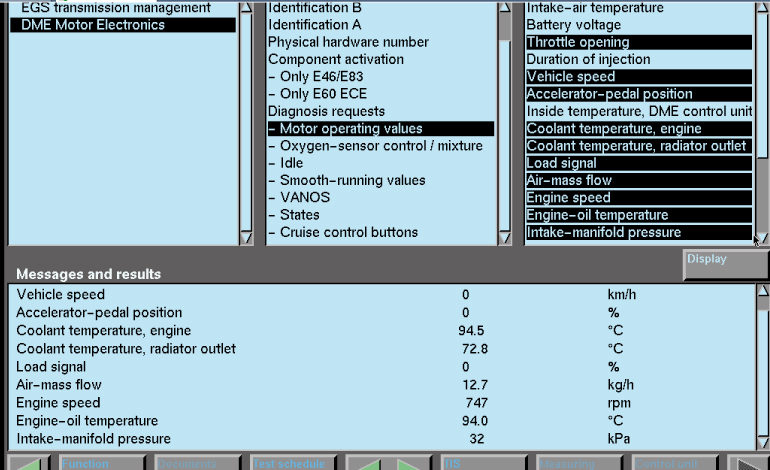Deselect Engine-oil temperature in value list
This screenshot has width=770, height=470.
point(639,215)
